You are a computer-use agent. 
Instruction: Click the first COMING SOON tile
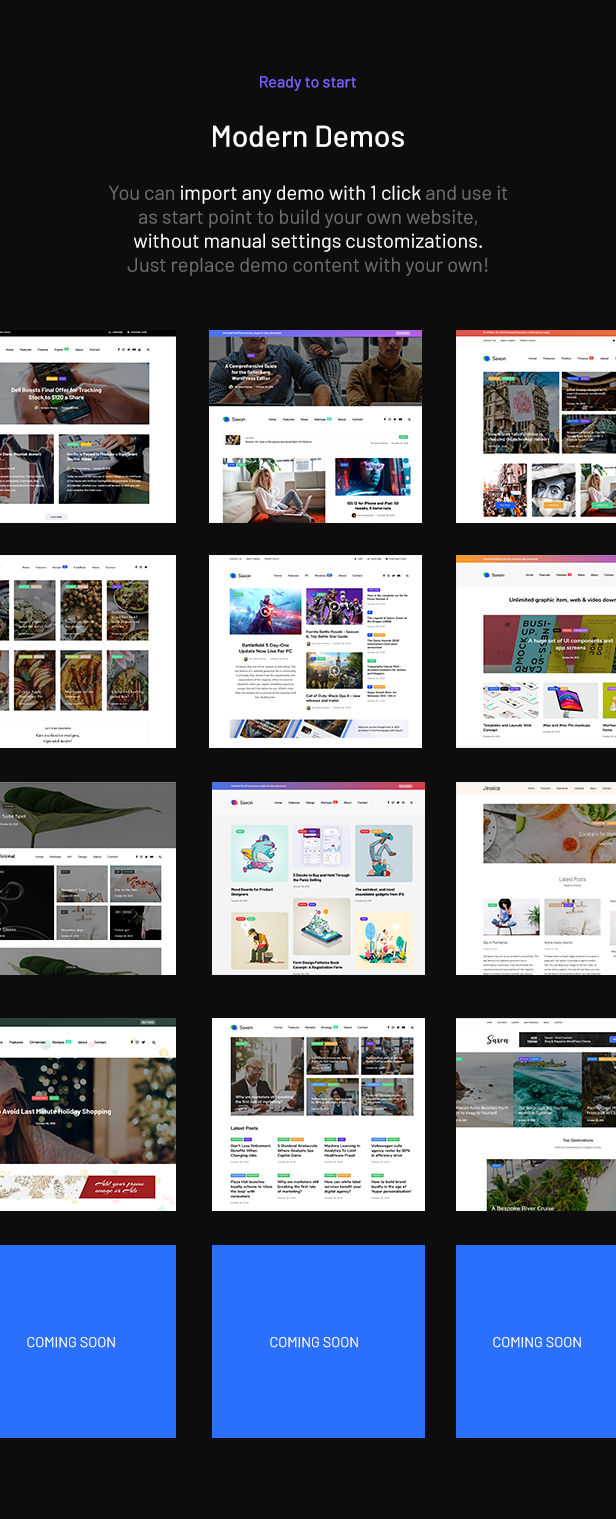click(88, 1341)
